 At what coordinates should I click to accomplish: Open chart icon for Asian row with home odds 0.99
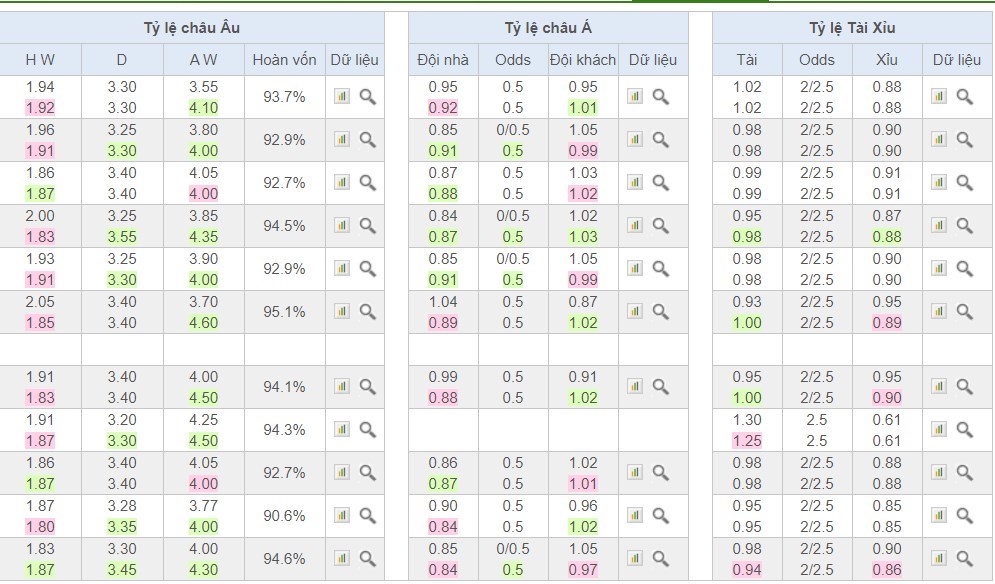pos(635,387)
